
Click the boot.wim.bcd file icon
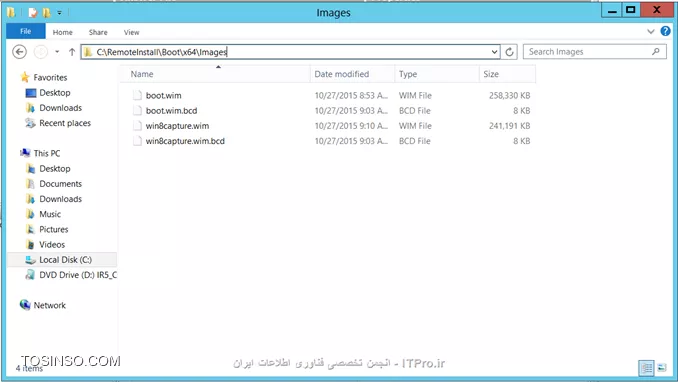point(137,111)
